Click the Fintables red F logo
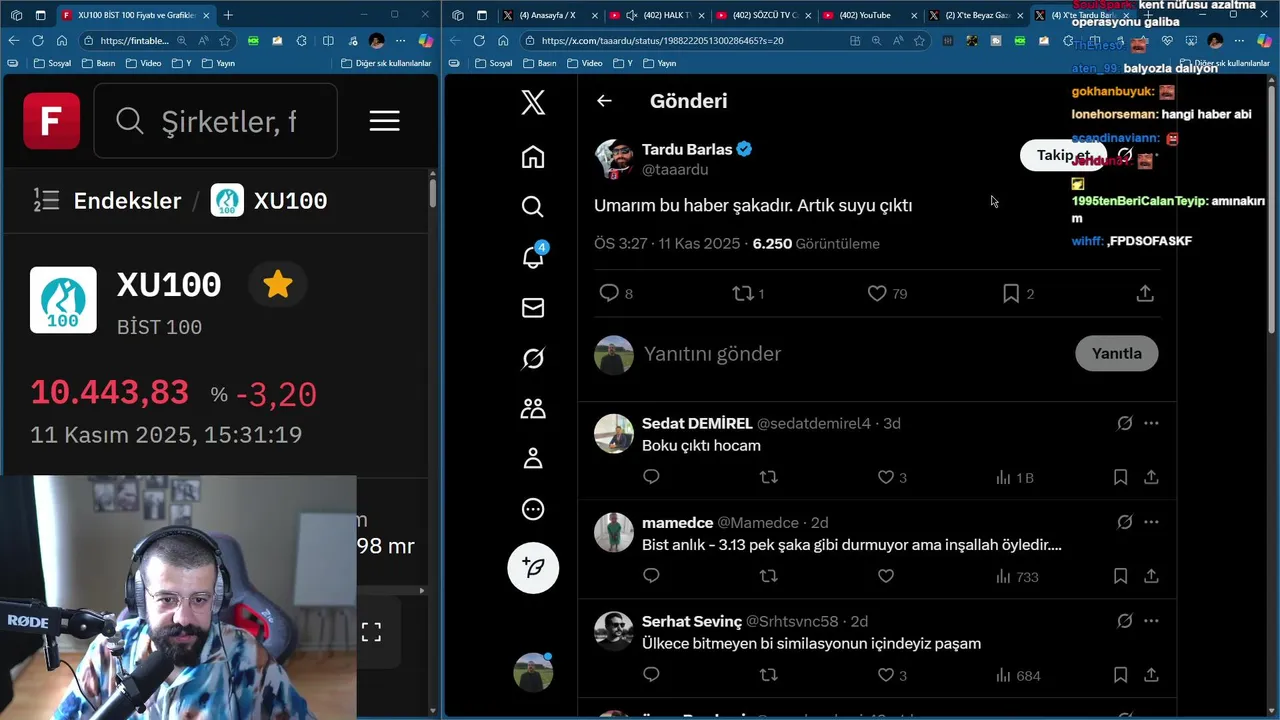Image resolution: width=1280 pixels, height=720 pixels. click(x=52, y=121)
